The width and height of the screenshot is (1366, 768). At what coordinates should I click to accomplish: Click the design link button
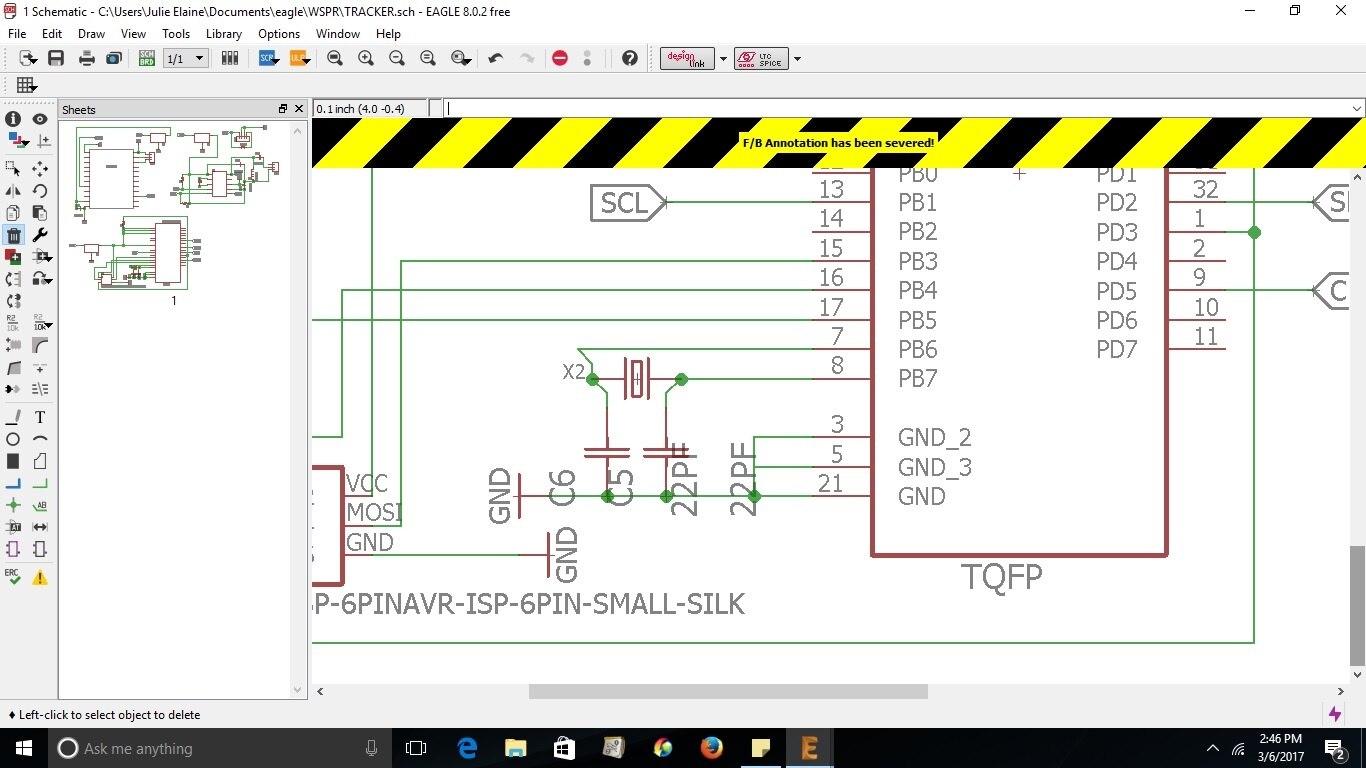pos(688,59)
